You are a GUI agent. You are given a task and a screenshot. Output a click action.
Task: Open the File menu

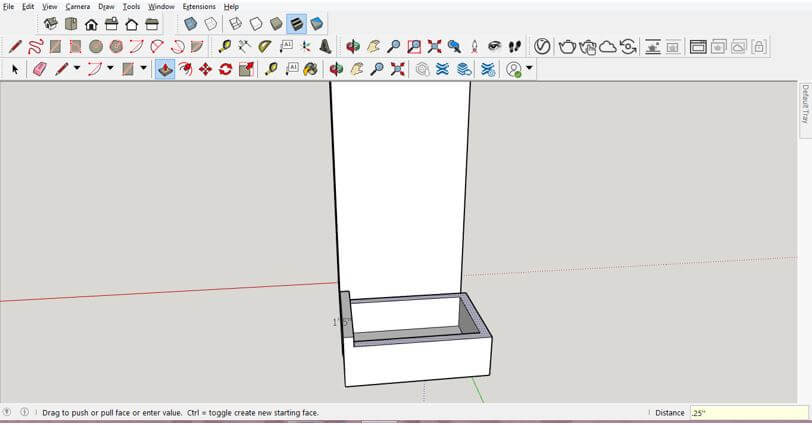pyautogui.click(x=8, y=7)
